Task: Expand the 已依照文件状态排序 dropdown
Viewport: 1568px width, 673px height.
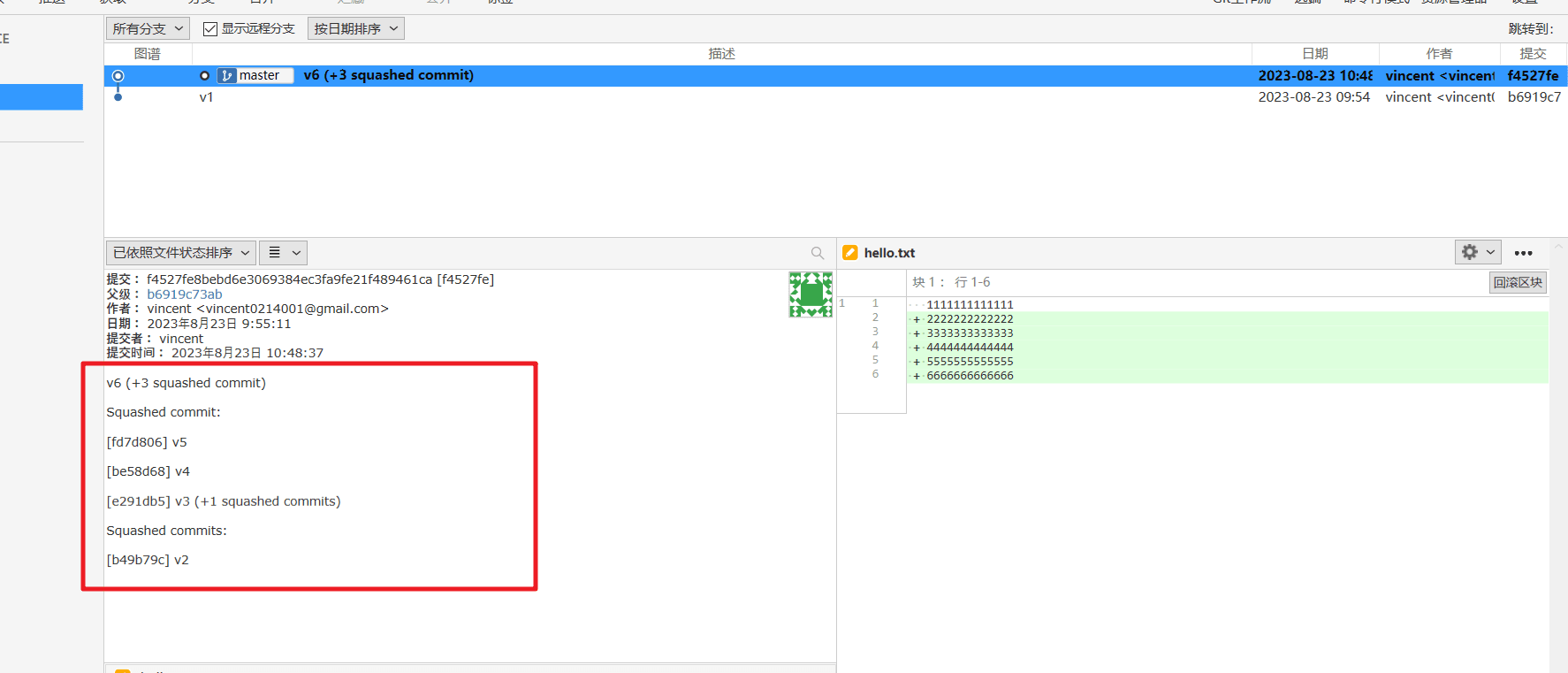Action: click(x=180, y=253)
